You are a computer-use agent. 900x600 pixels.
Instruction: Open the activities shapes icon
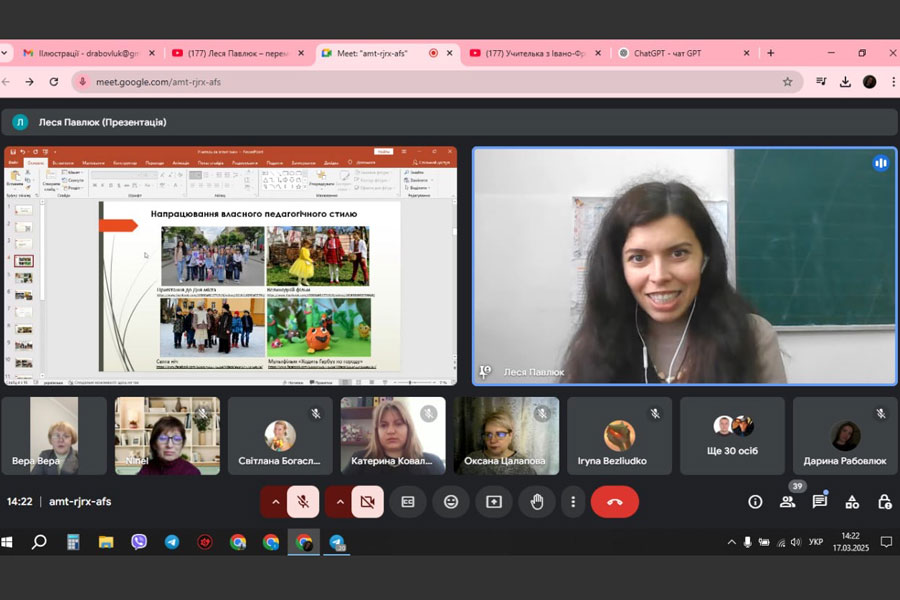point(852,502)
